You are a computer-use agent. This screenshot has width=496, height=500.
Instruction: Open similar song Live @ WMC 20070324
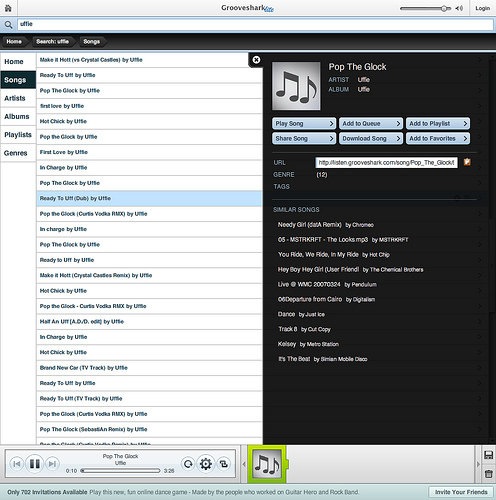(327, 284)
